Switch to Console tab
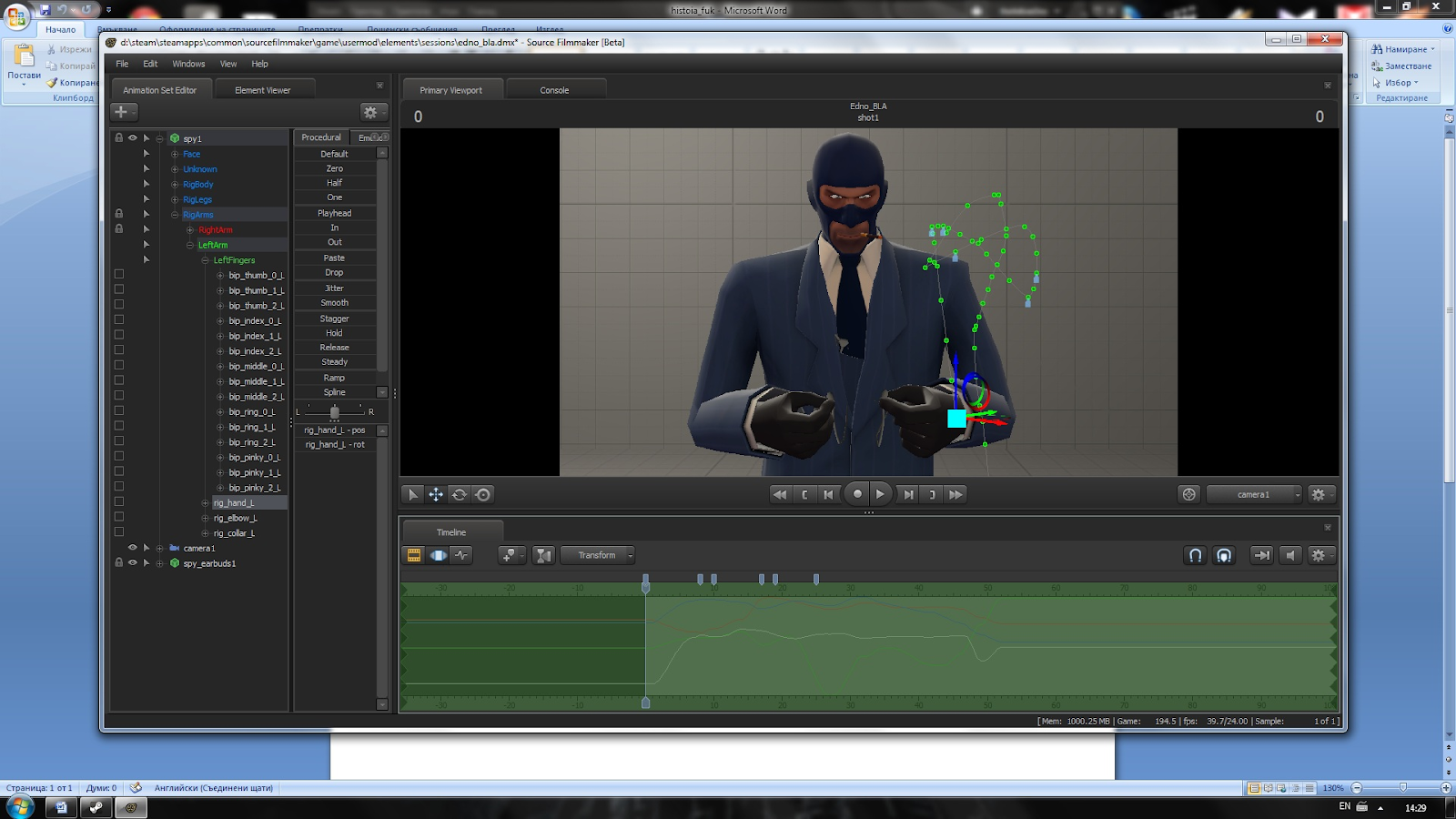1456x819 pixels. coord(554,90)
